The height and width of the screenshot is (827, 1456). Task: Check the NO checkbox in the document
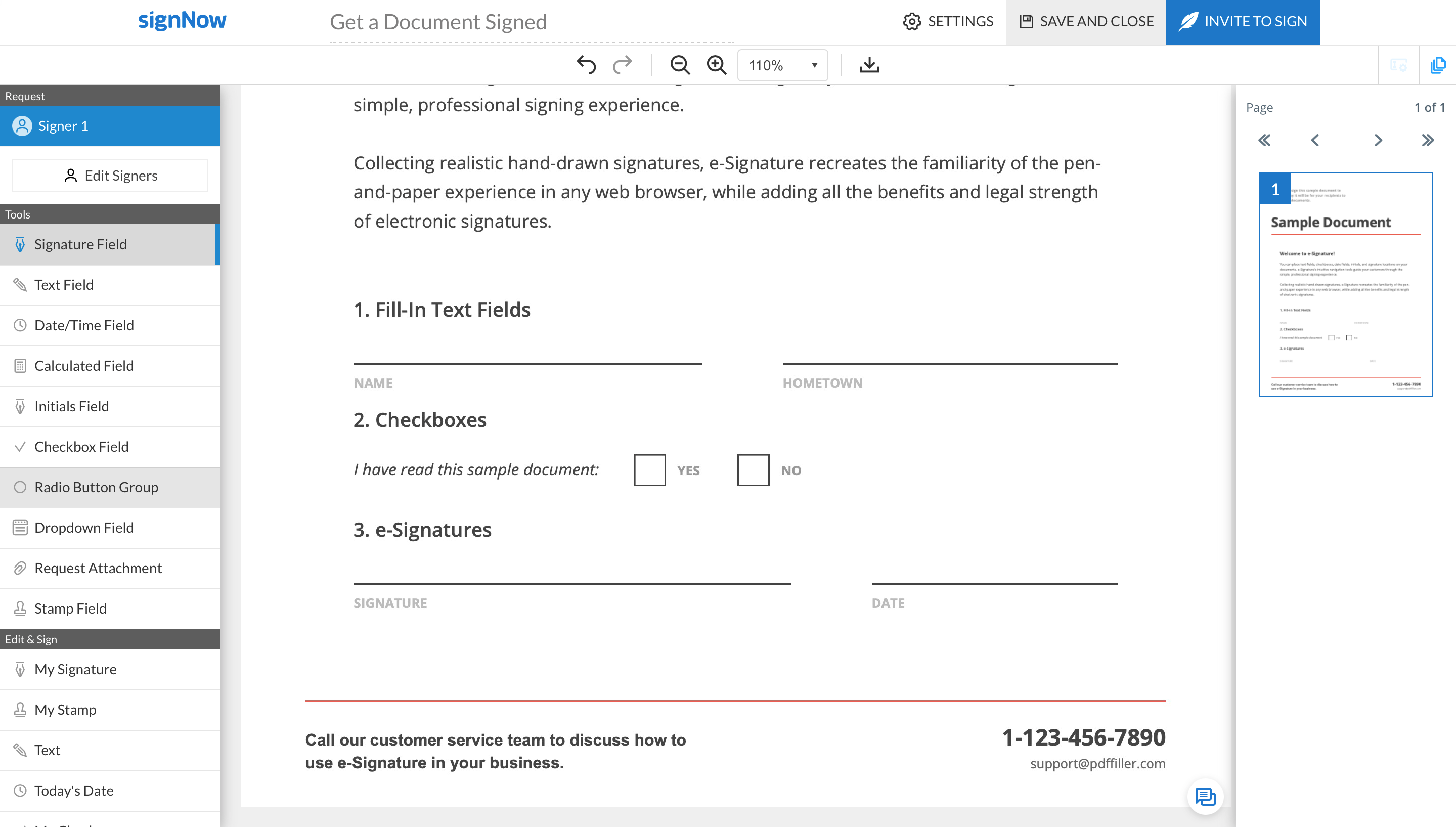pos(753,470)
